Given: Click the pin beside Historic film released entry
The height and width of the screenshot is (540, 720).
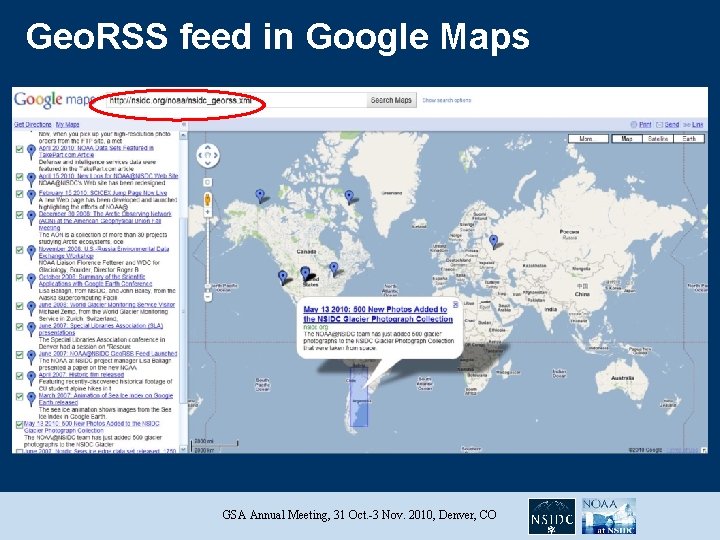Looking at the screenshot, I should coord(31,378).
